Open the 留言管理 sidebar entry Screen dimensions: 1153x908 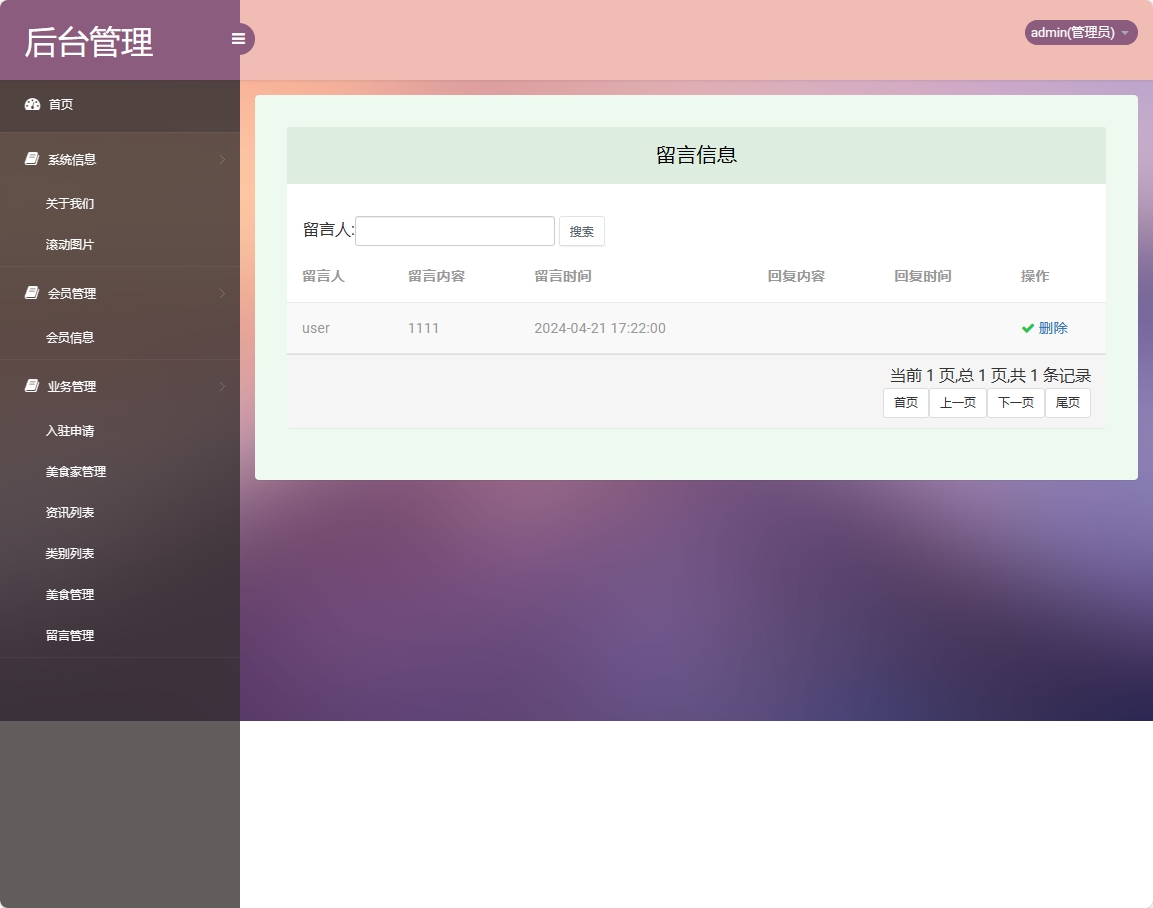(x=69, y=634)
